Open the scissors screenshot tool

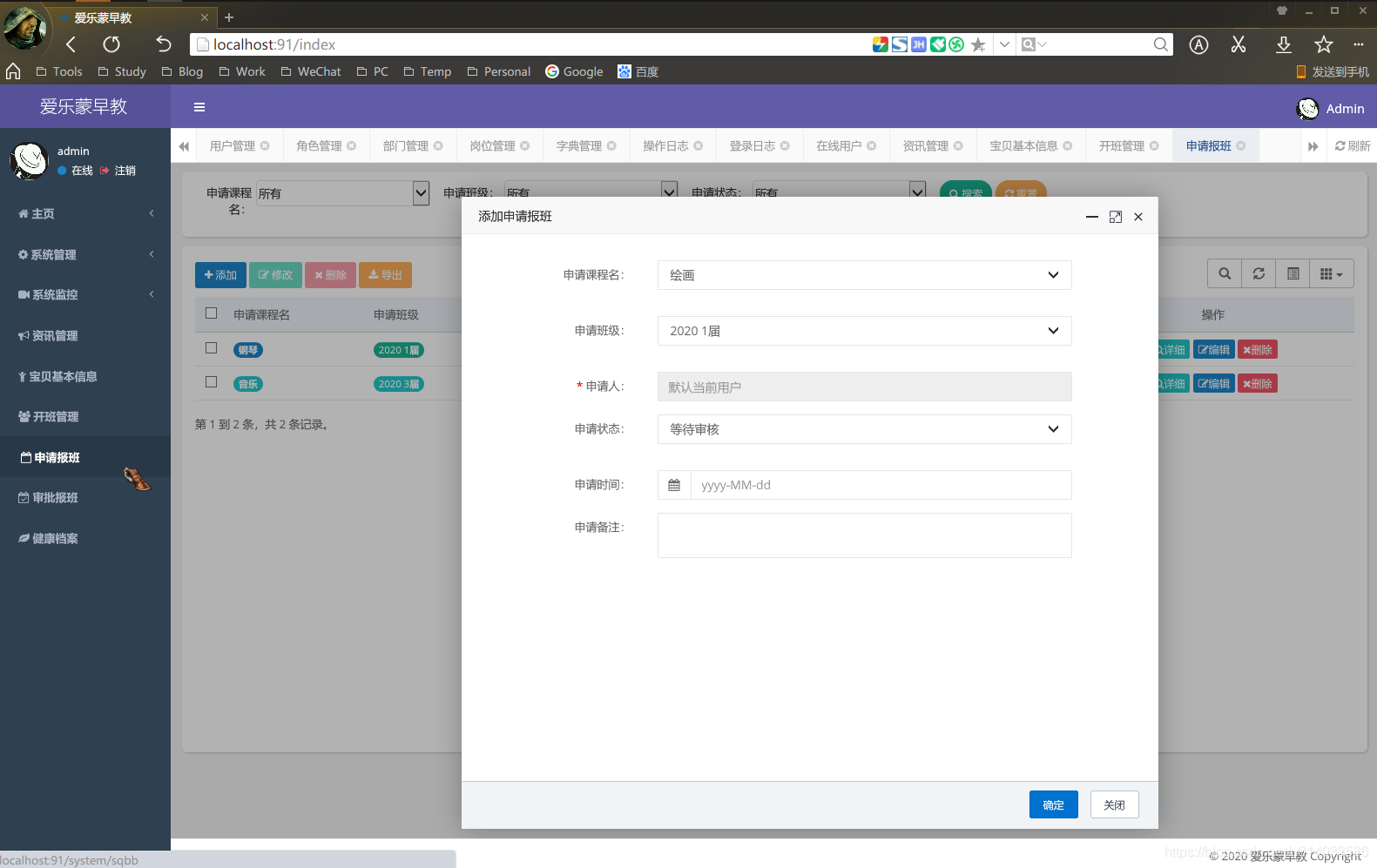click(1239, 44)
